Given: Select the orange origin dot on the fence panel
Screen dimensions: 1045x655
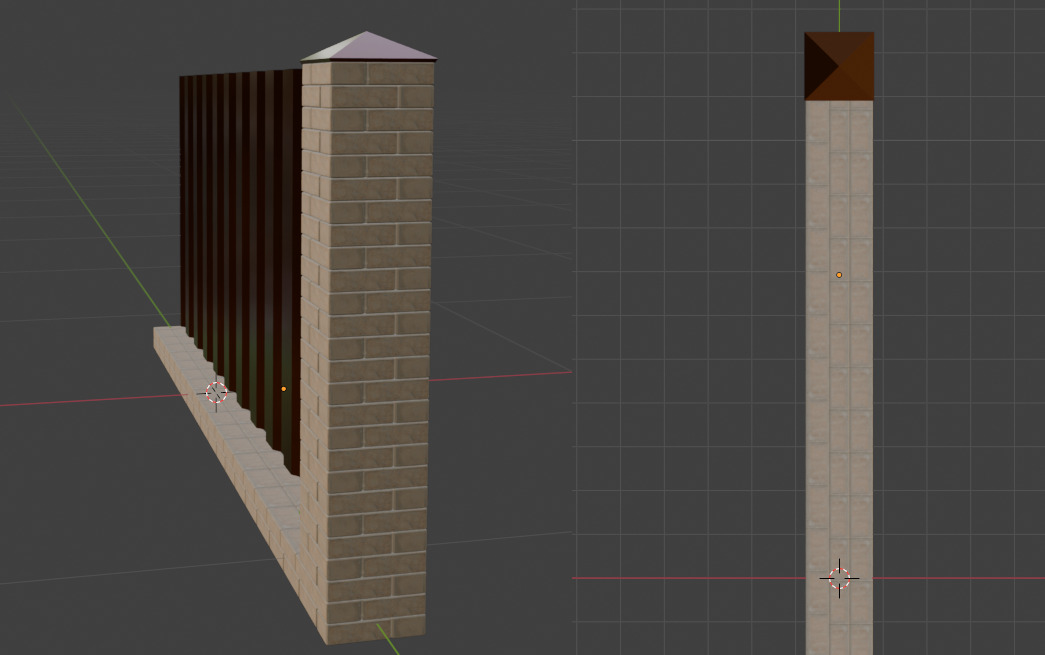Looking at the screenshot, I should [x=283, y=388].
